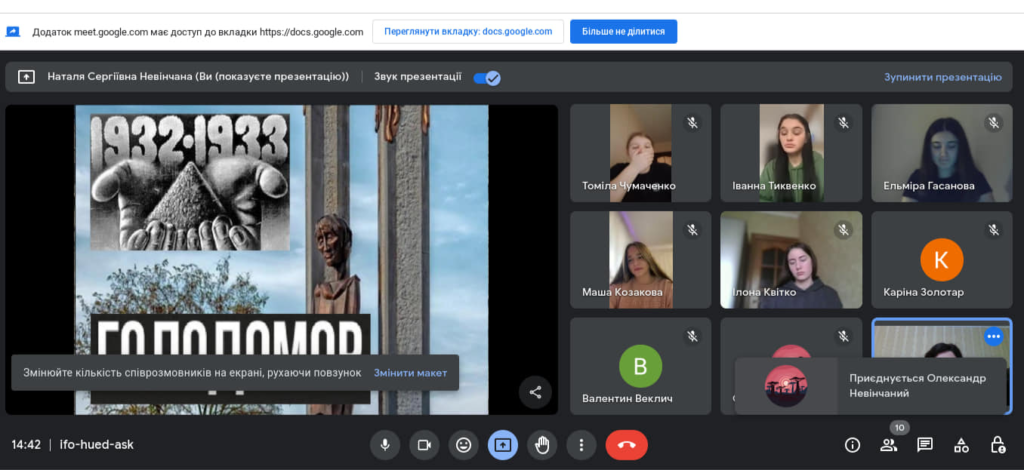The height and width of the screenshot is (470, 1024).
Task: Click the Ельміра Гасанова video tile
Action: tap(942, 153)
